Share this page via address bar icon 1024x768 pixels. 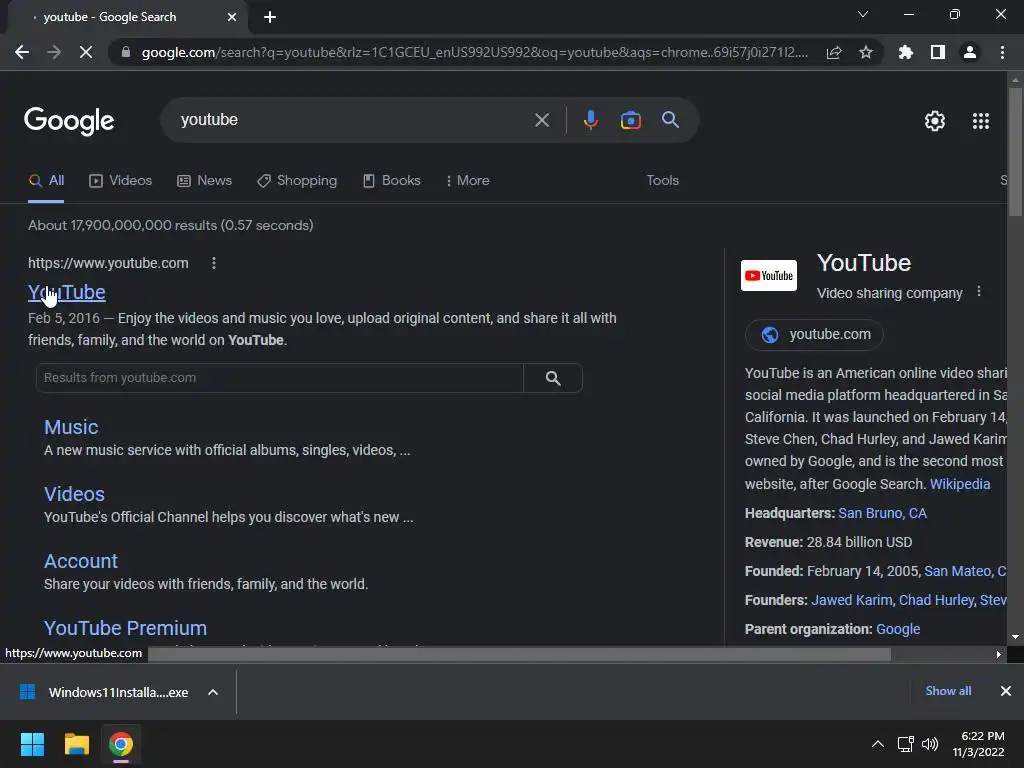pyautogui.click(x=834, y=52)
